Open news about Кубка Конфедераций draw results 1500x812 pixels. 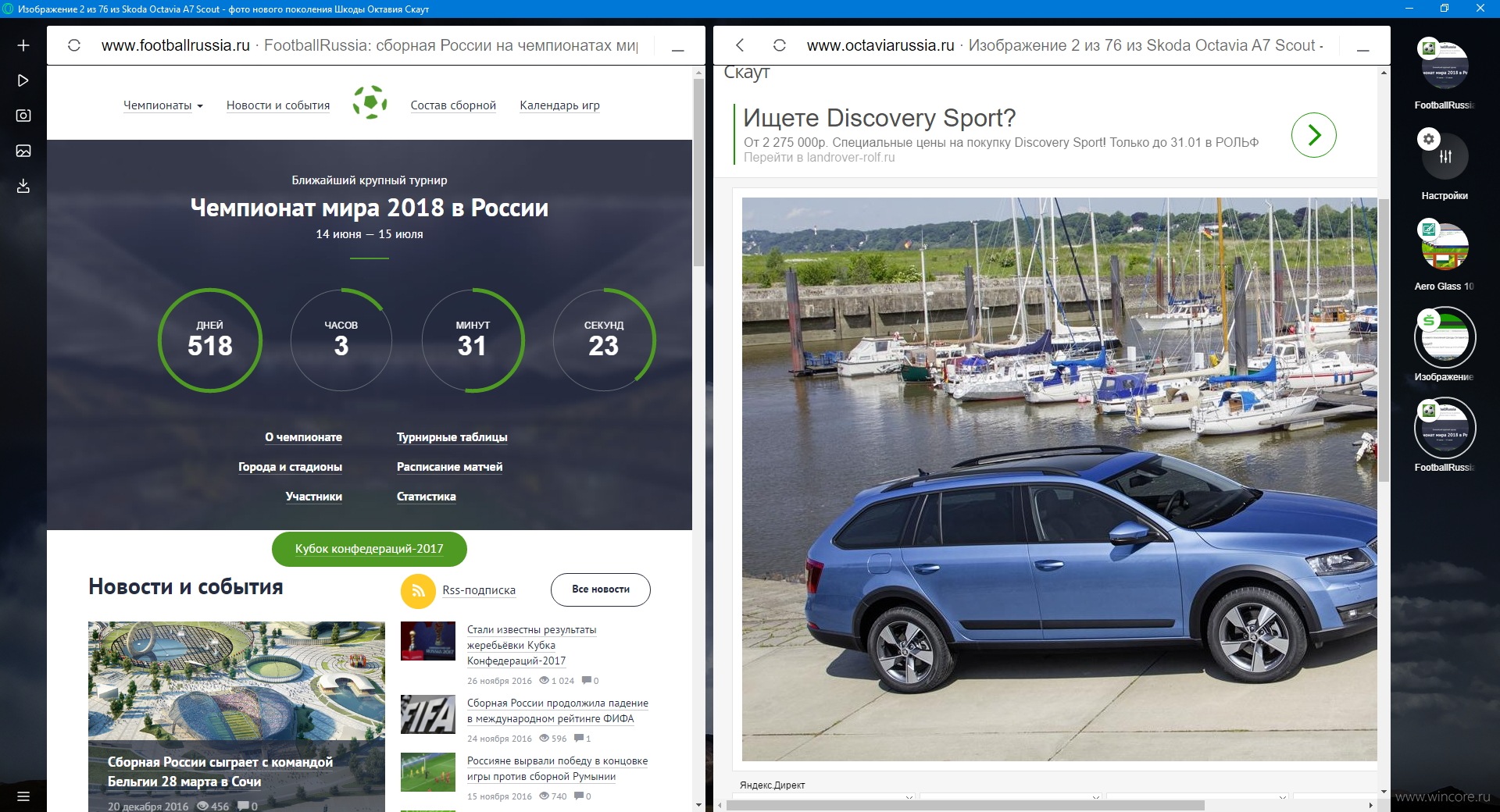coord(531,645)
